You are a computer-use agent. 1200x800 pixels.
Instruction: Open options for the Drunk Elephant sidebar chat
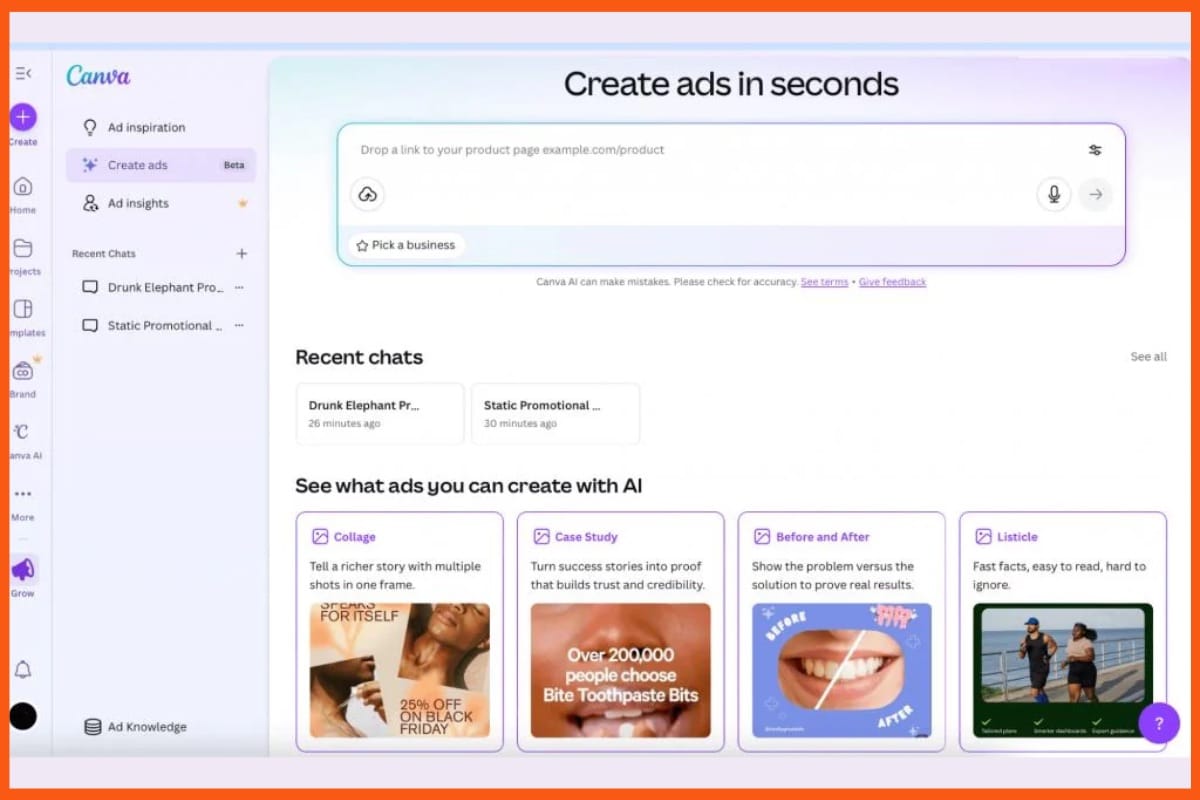239,287
